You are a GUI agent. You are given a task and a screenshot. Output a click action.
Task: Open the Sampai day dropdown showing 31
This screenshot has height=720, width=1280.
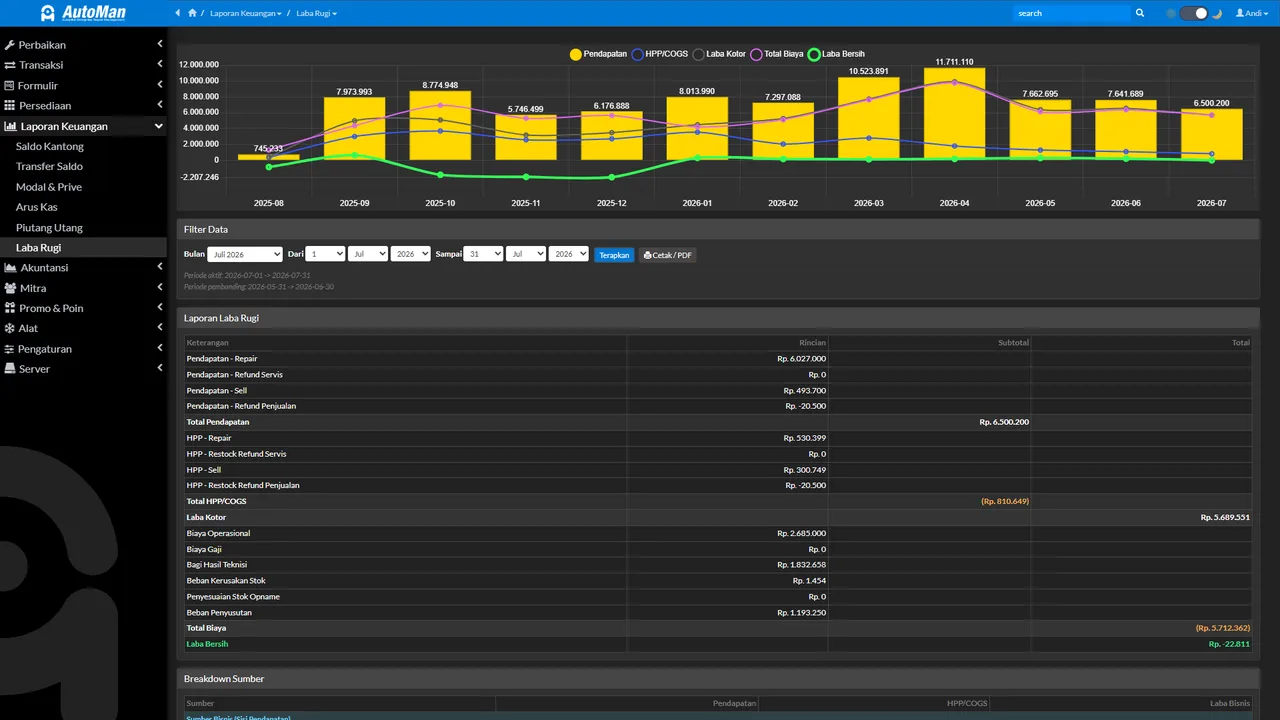click(483, 255)
